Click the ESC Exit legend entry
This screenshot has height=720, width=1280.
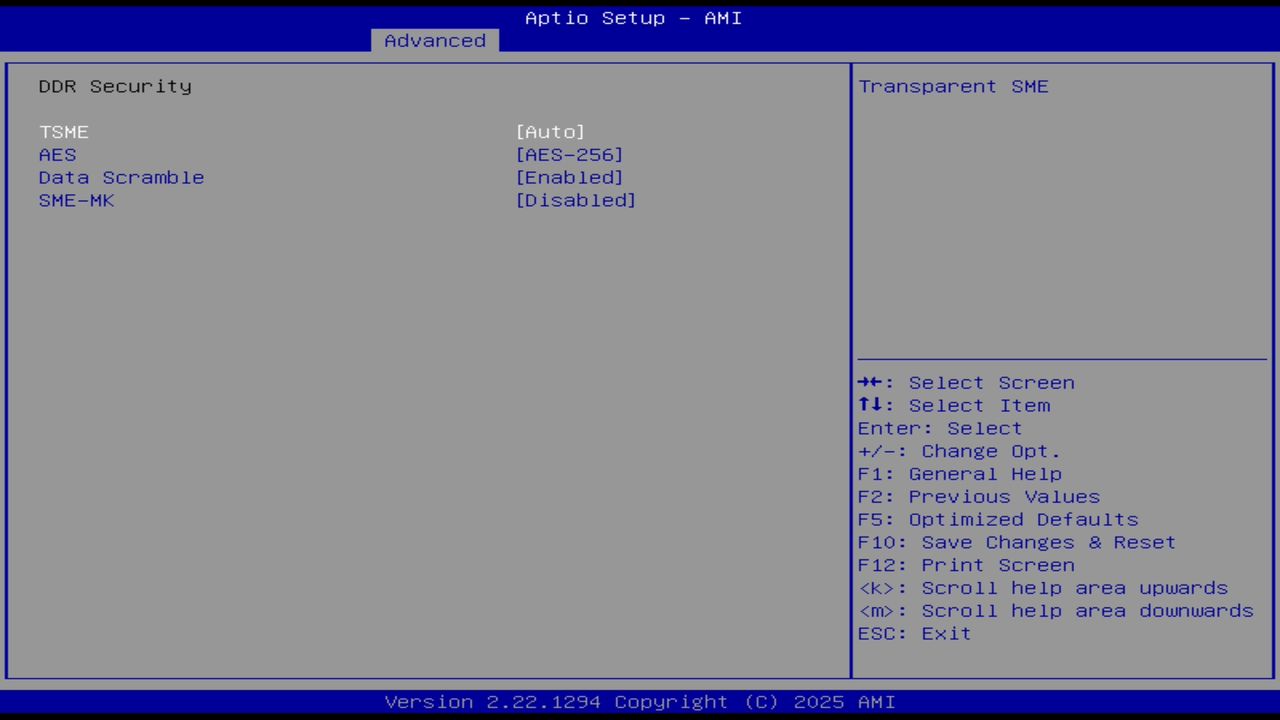[x=913, y=633]
